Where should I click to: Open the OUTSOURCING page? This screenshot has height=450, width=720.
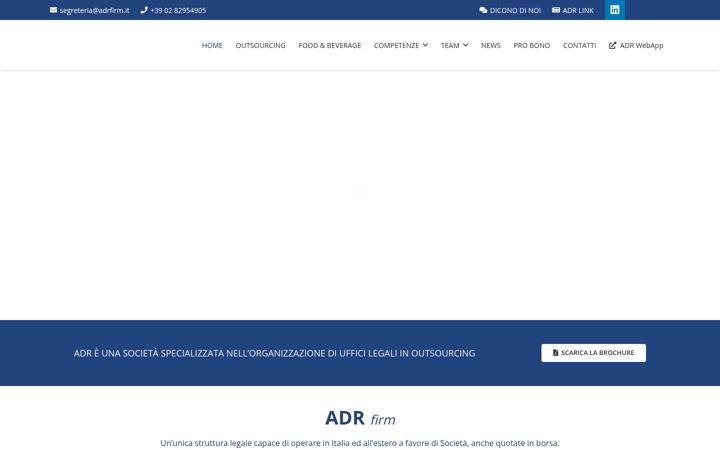[x=260, y=45]
